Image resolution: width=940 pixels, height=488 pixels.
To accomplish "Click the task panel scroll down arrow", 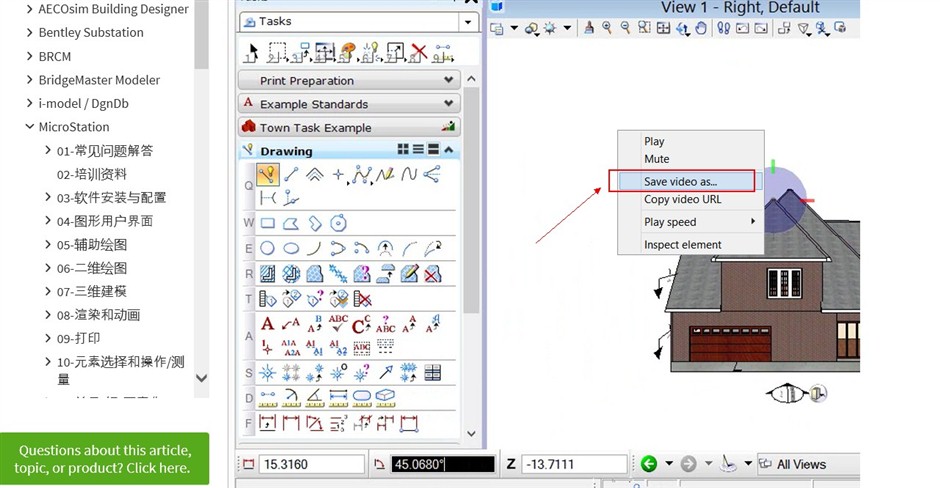I will [x=471, y=433].
